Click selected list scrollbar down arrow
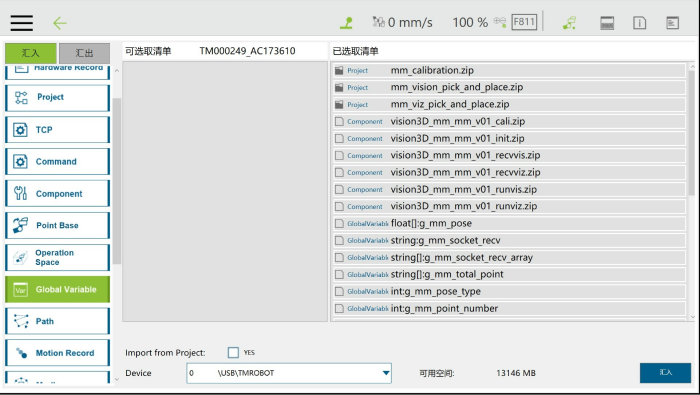This screenshot has height=395, width=700. [692, 317]
